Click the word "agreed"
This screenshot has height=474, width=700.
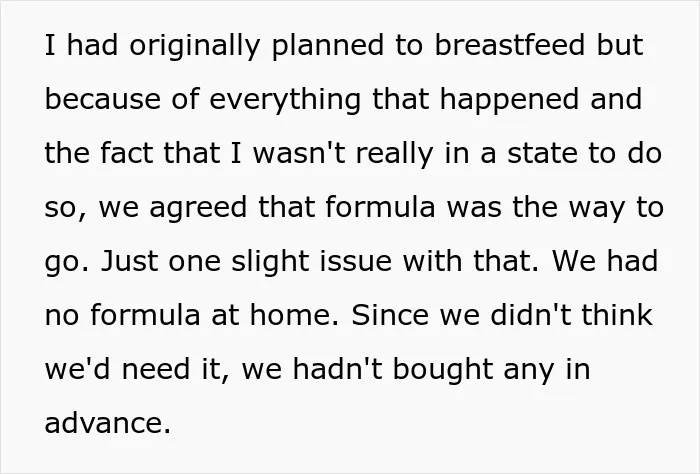pyautogui.click(x=198, y=208)
